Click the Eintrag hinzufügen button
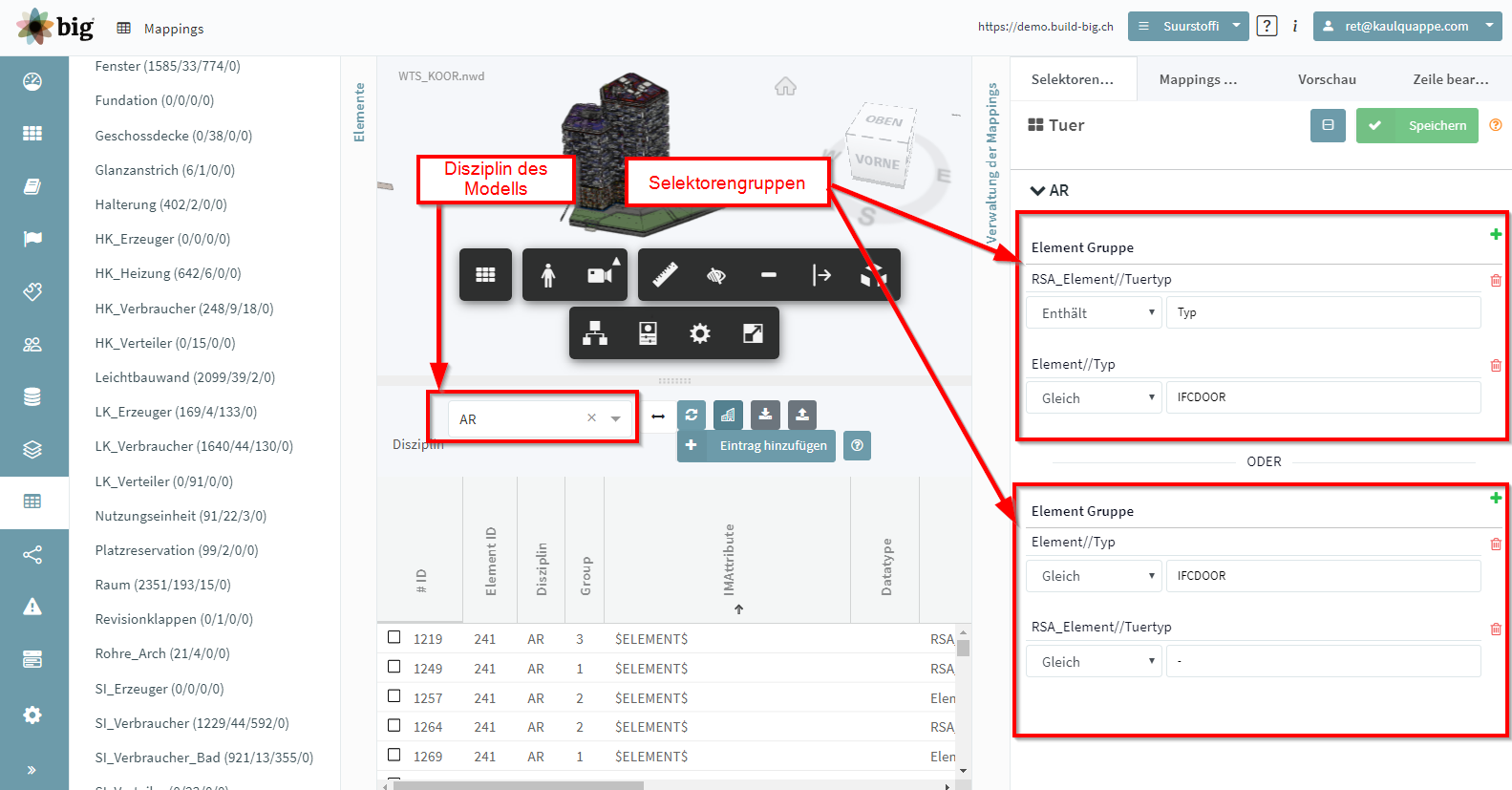This screenshot has height=790, width=1512. coord(756,445)
